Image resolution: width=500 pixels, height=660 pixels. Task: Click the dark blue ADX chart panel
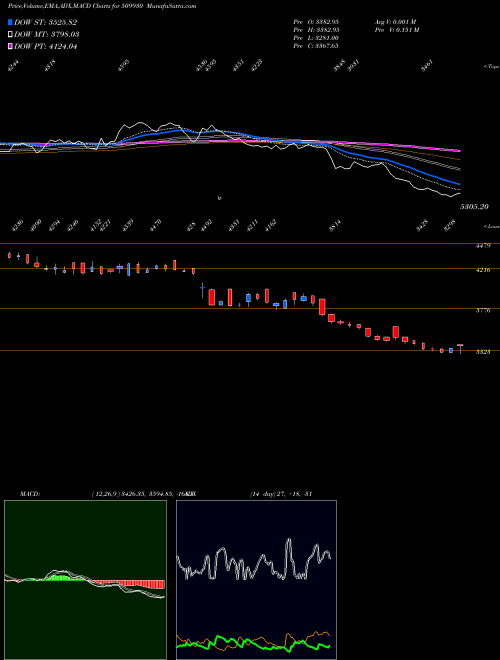pyautogui.click(x=256, y=580)
